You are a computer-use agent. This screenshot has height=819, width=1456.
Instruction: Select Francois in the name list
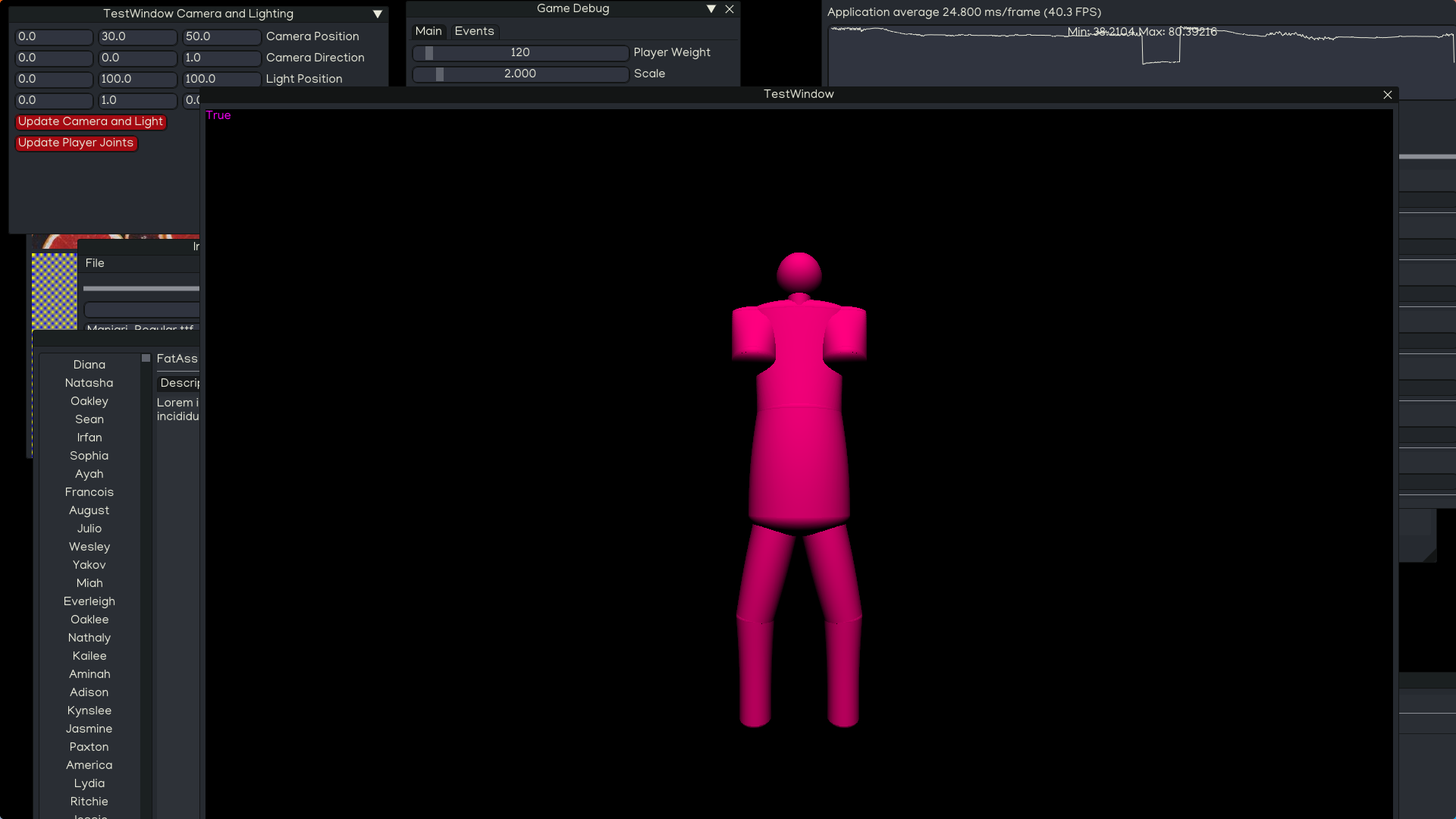tap(89, 492)
